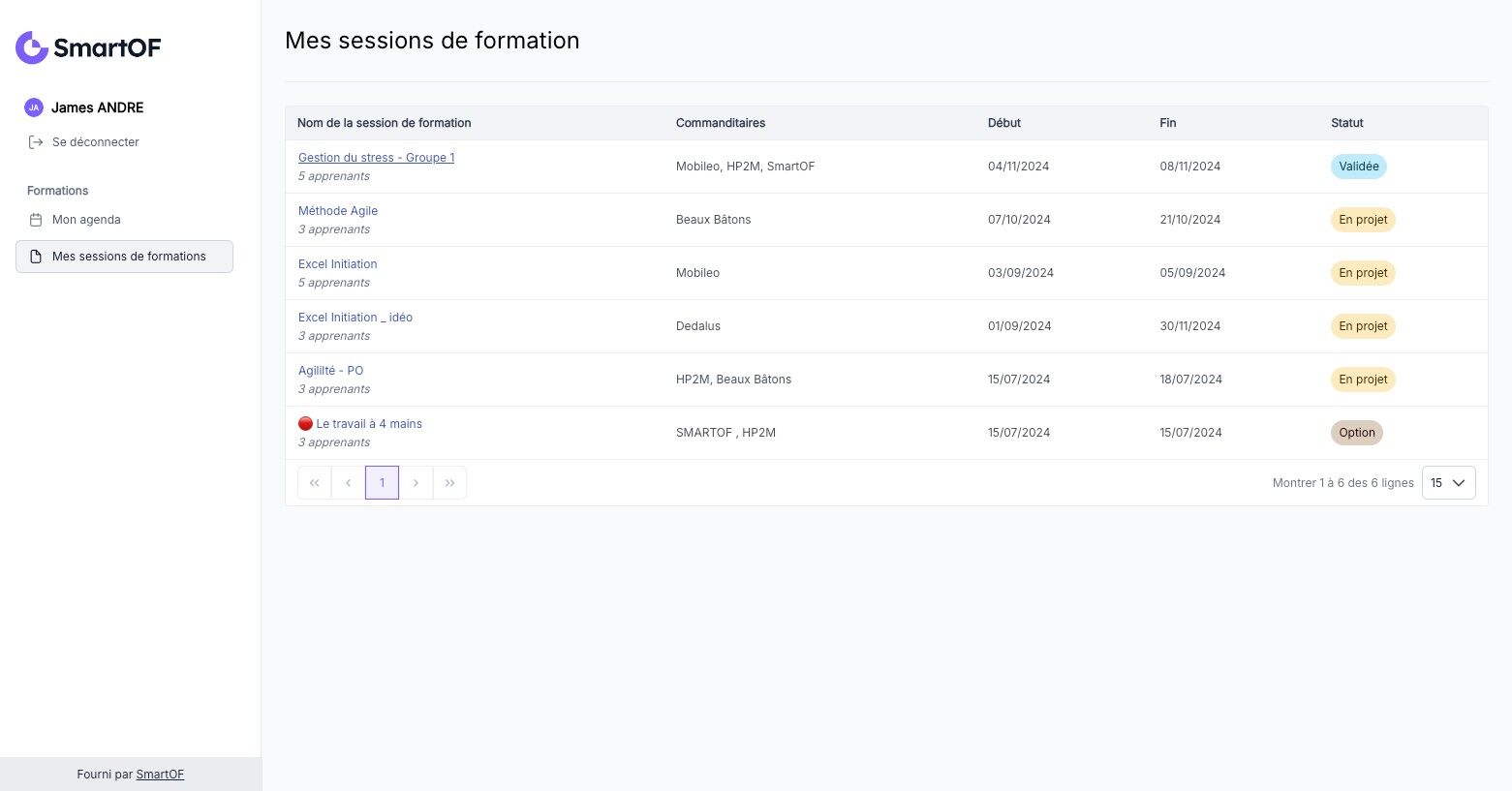Go to previous page chevron

(348, 483)
